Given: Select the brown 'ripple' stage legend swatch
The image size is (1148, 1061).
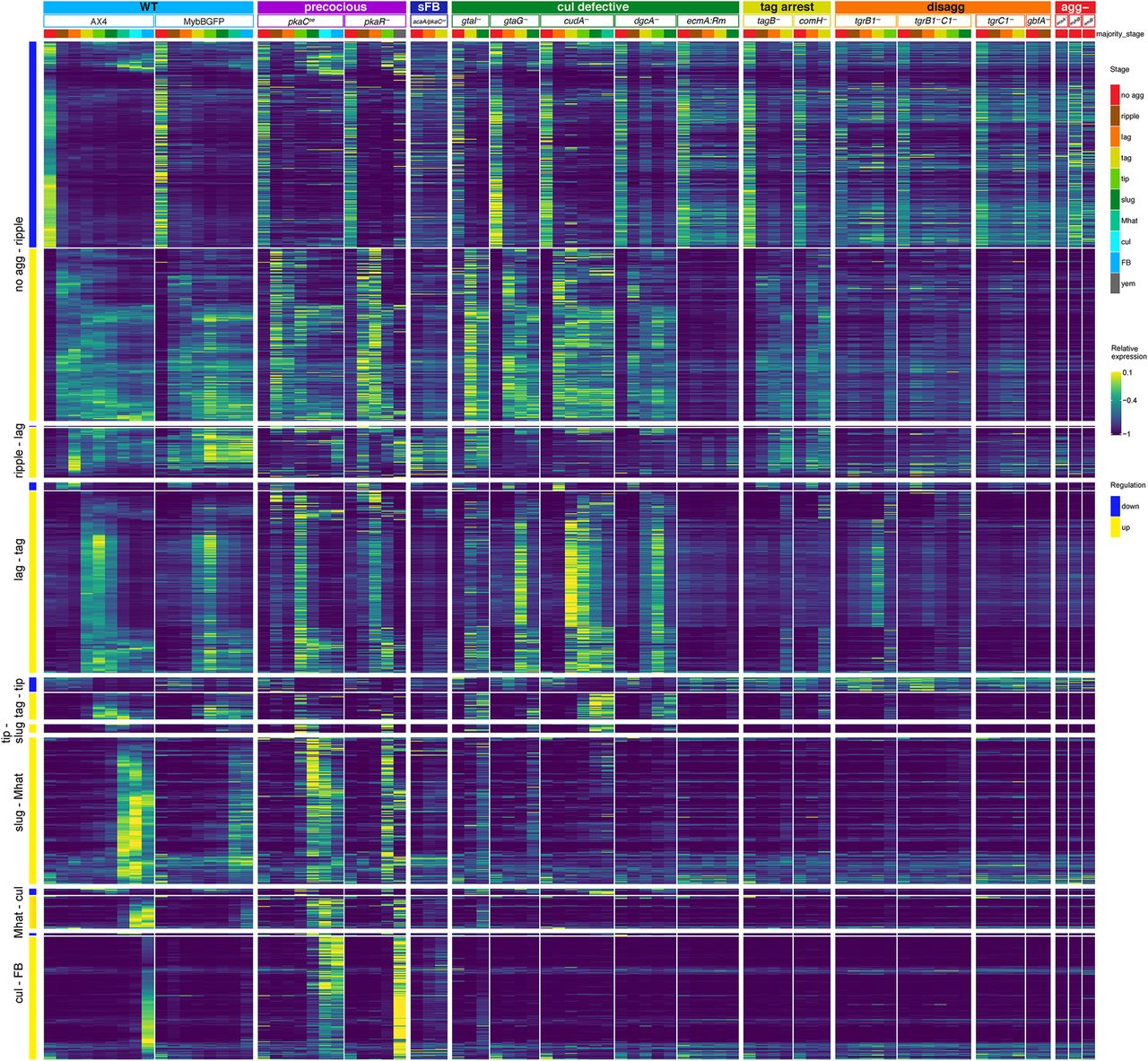Looking at the screenshot, I should tap(1115, 116).
